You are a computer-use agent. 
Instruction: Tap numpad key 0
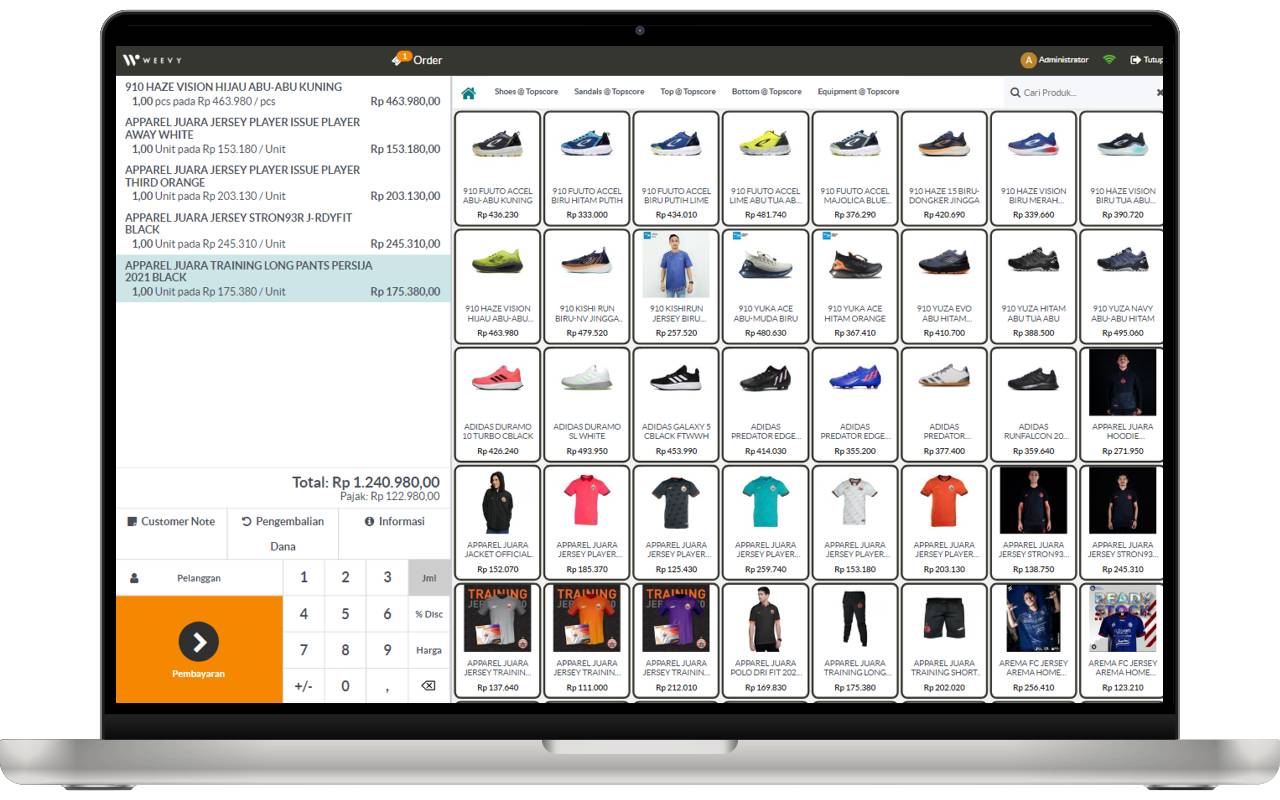346,686
